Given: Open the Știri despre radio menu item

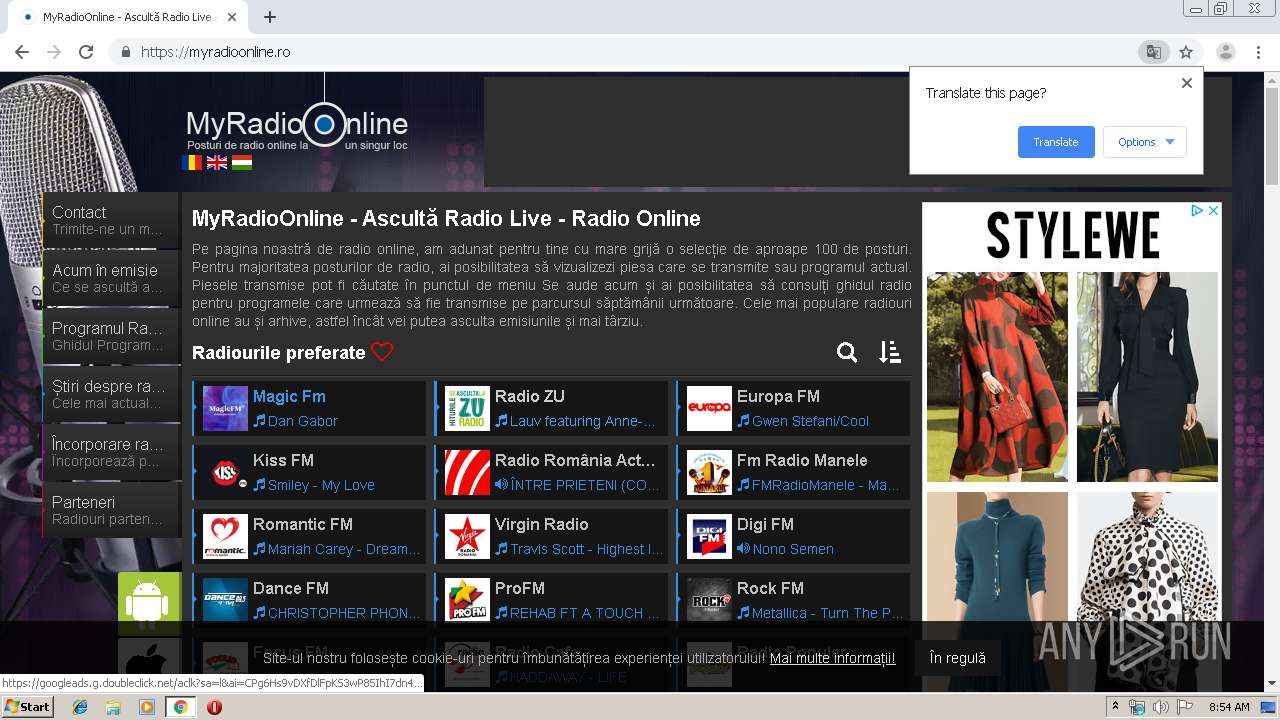Looking at the screenshot, I should (111, 394).
